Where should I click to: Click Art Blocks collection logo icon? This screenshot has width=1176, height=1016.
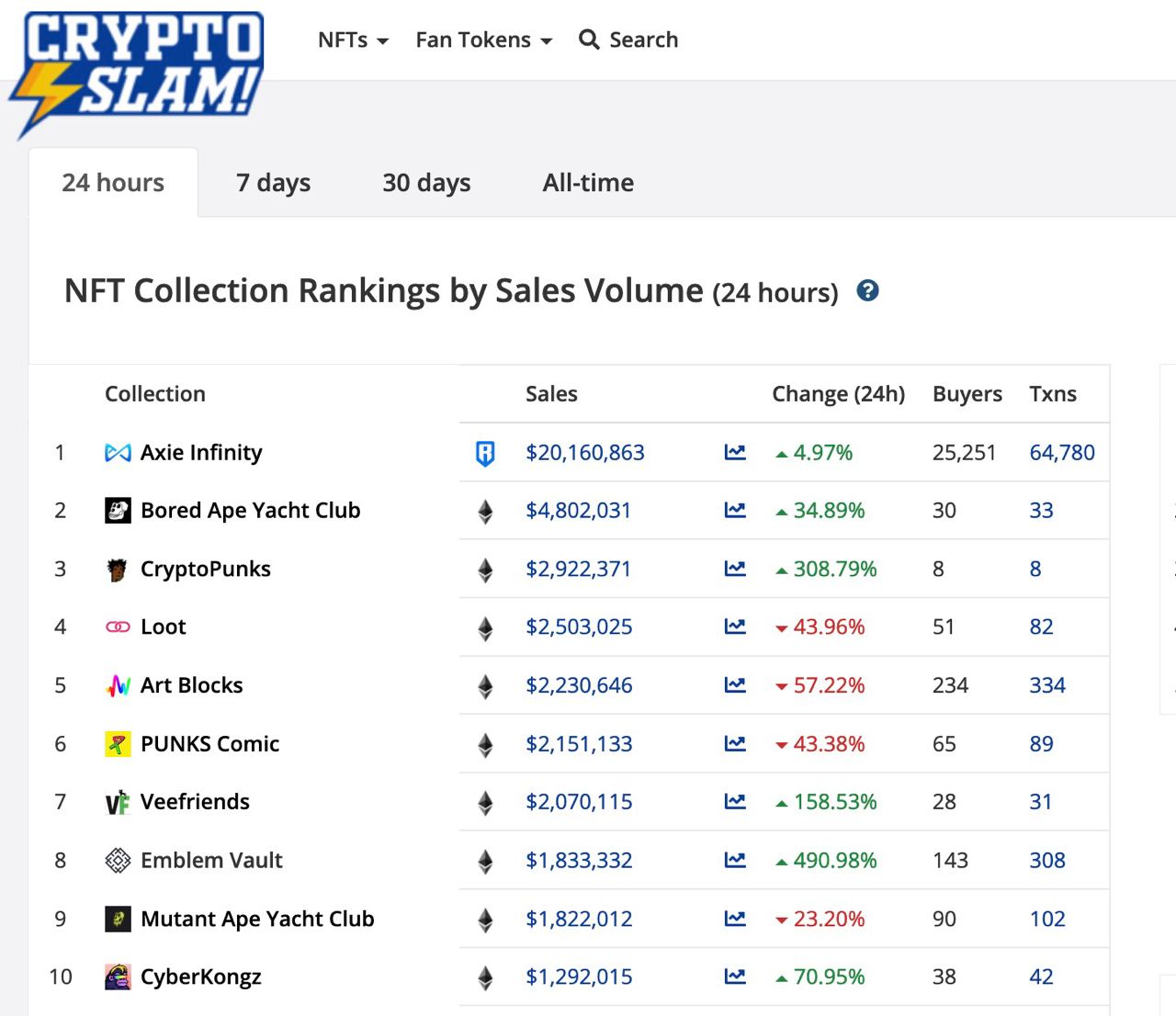click(x=118, y=685)
